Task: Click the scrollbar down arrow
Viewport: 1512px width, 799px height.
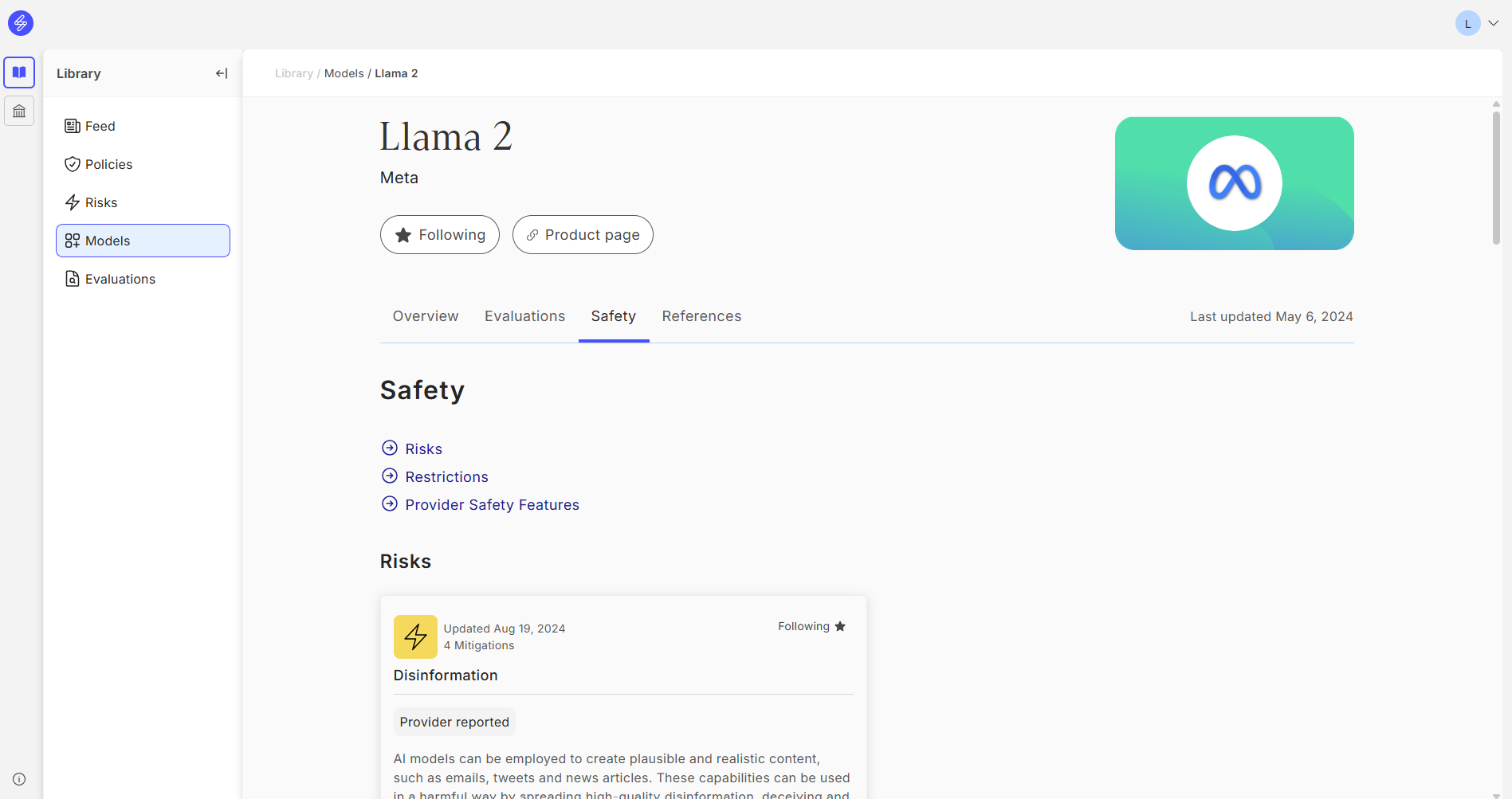Action: pos(1496,795)
